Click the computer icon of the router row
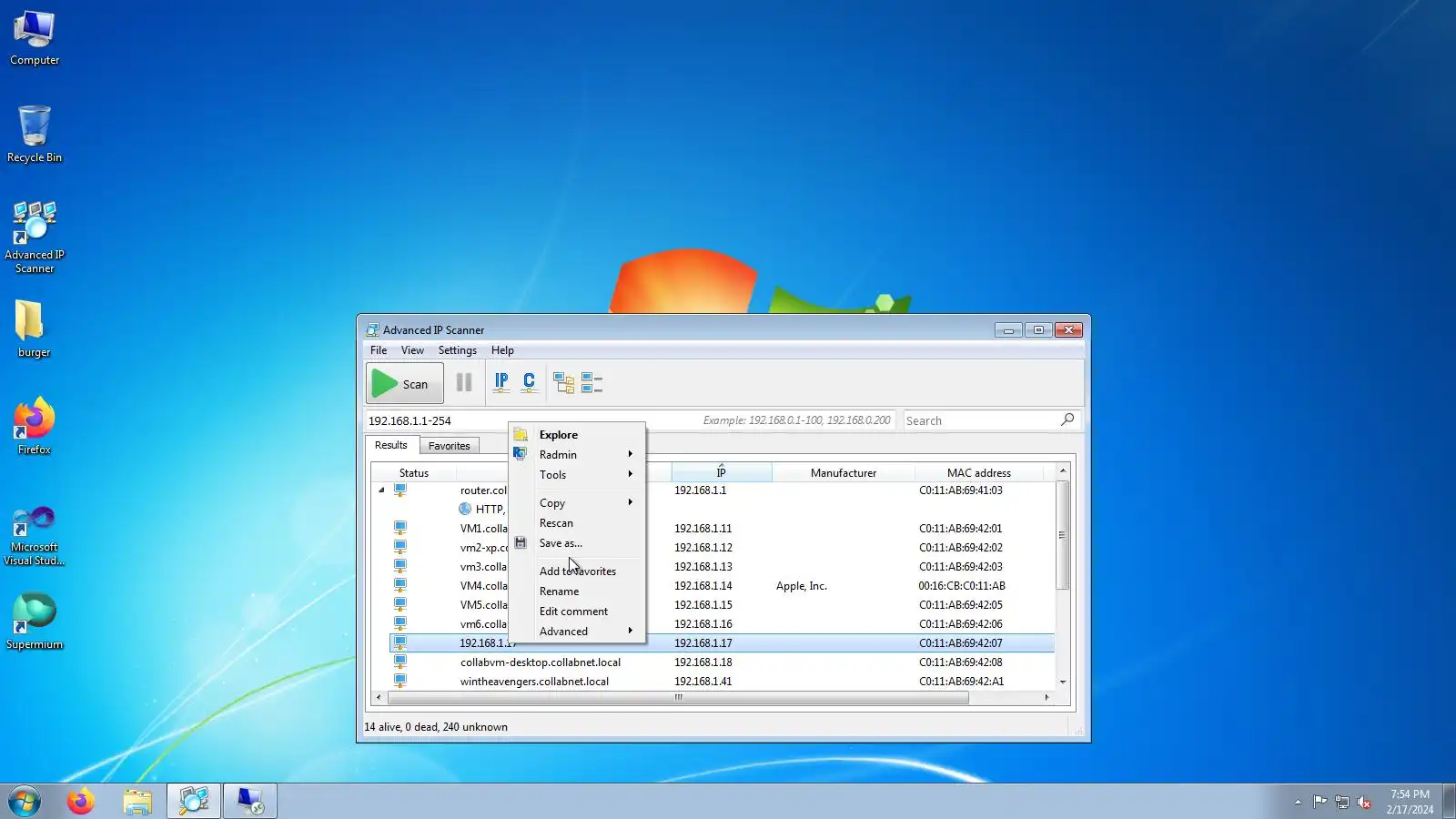 tap(399, 490)
